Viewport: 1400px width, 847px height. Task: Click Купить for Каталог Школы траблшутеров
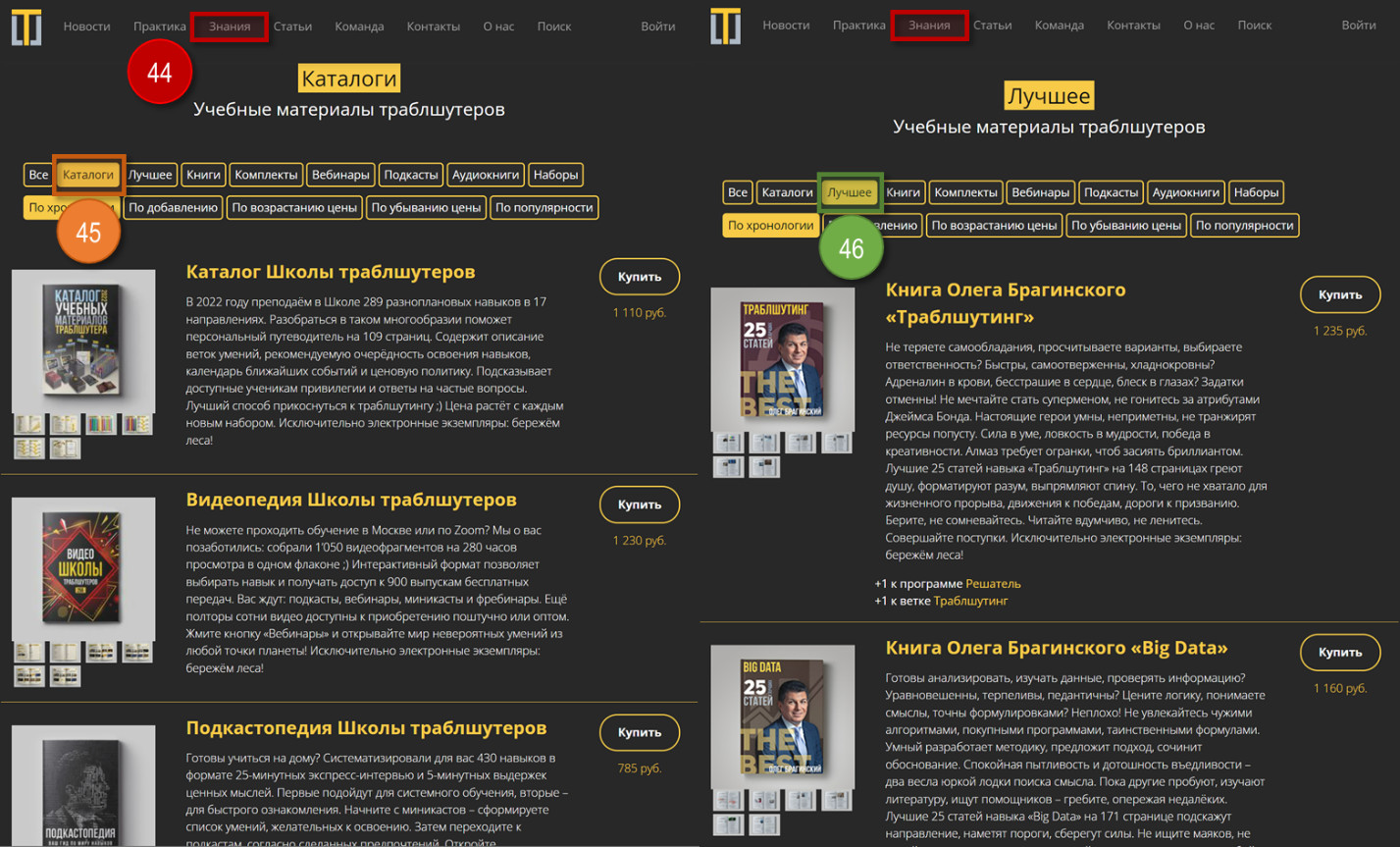(640, 277)
